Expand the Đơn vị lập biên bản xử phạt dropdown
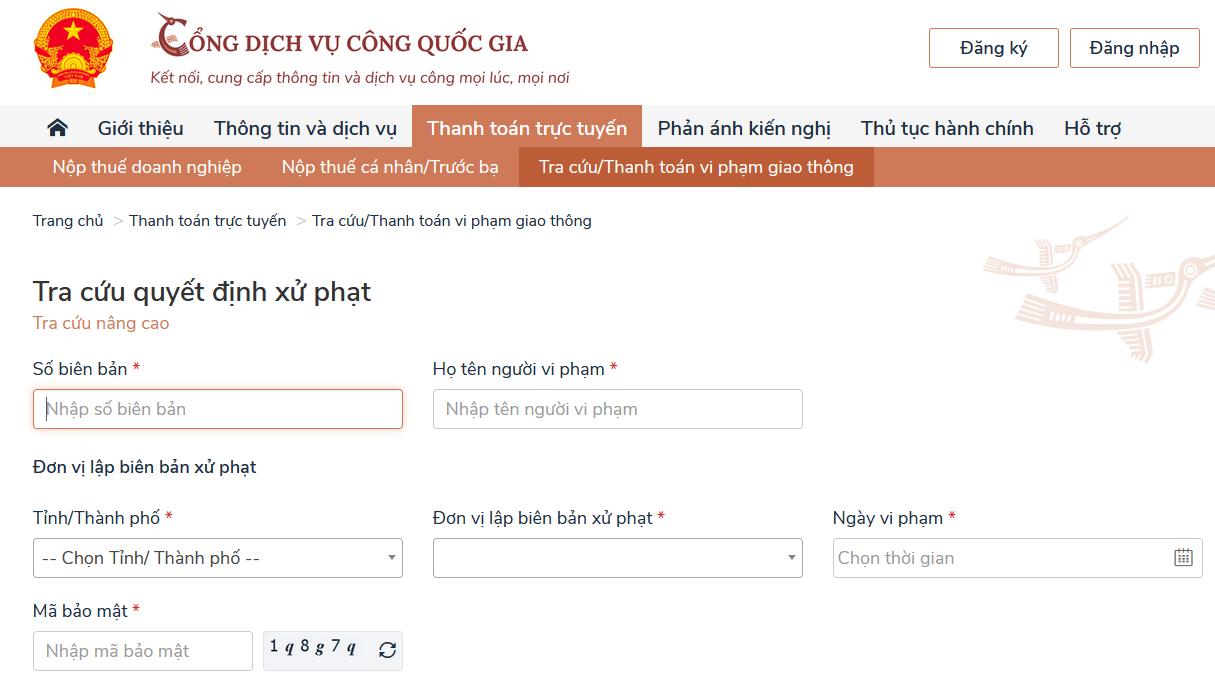1215x693 pixels. (x=617, y=557)
